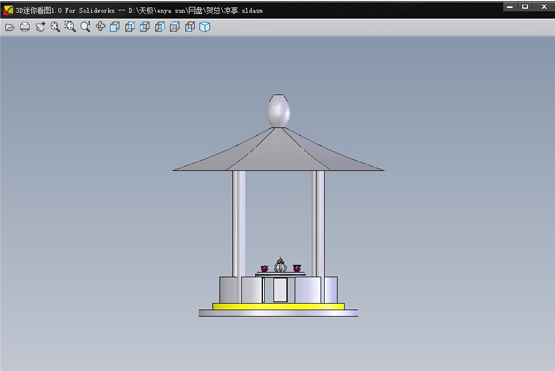Select the yellow base ring of the model
Viewport: 555px width, 371px height.
278,306
